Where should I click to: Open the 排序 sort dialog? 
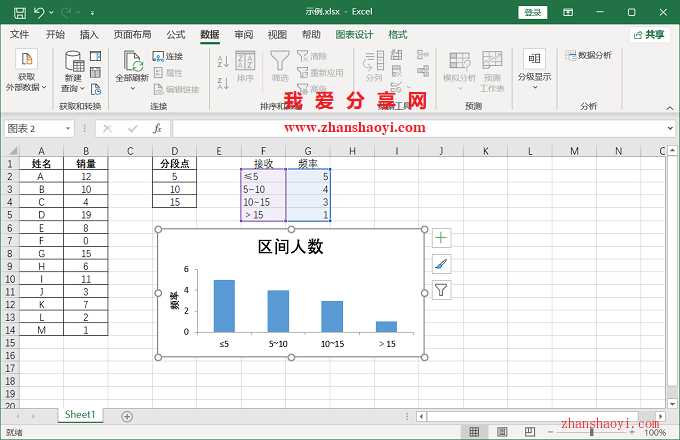tap(245, 66)
